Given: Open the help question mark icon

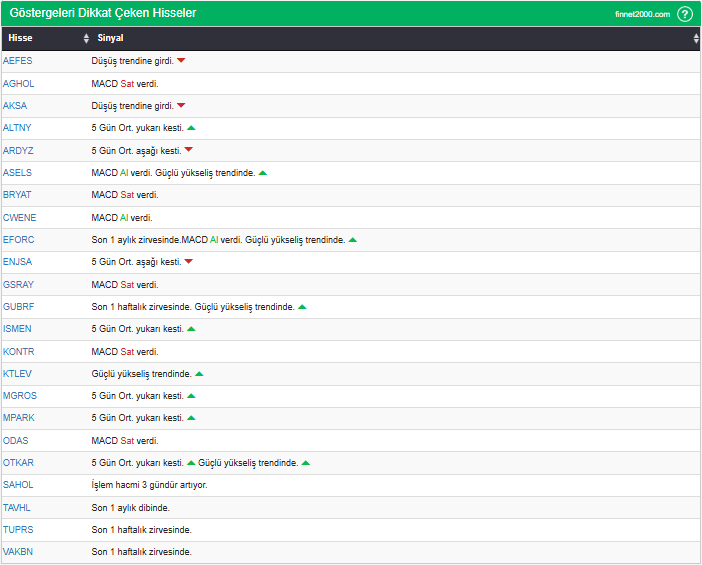Looking at the screenshot, I should pyautogui.click(x=685, y=14).
